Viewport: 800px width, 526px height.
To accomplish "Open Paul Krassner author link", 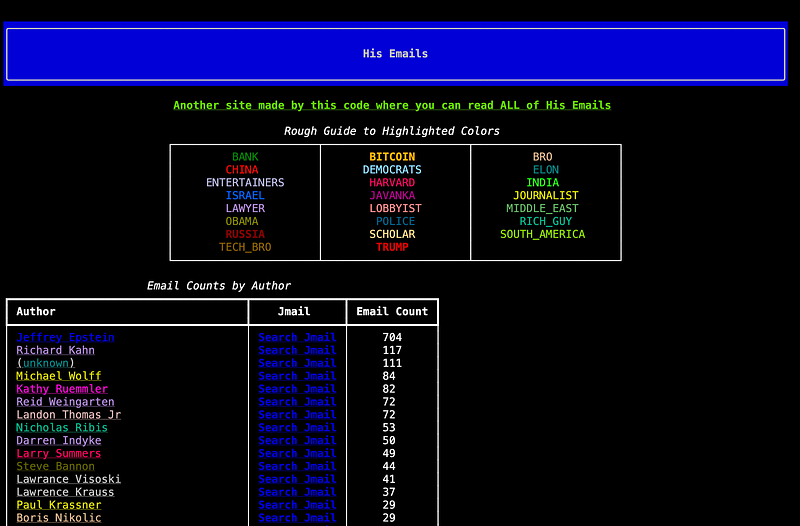I will [59, 505].
